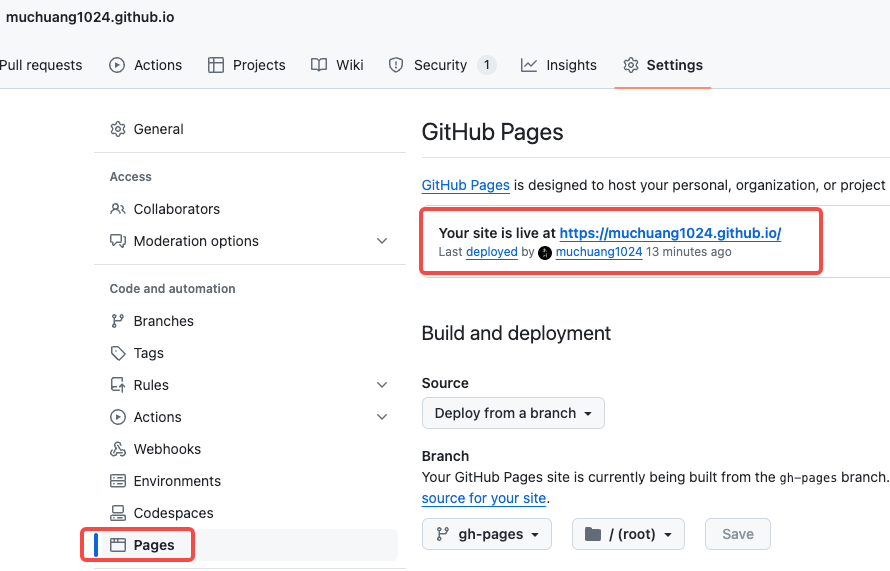Click the Rules icon in sidebar
Screen dimensions: 890x571
(x=117, y=385)
